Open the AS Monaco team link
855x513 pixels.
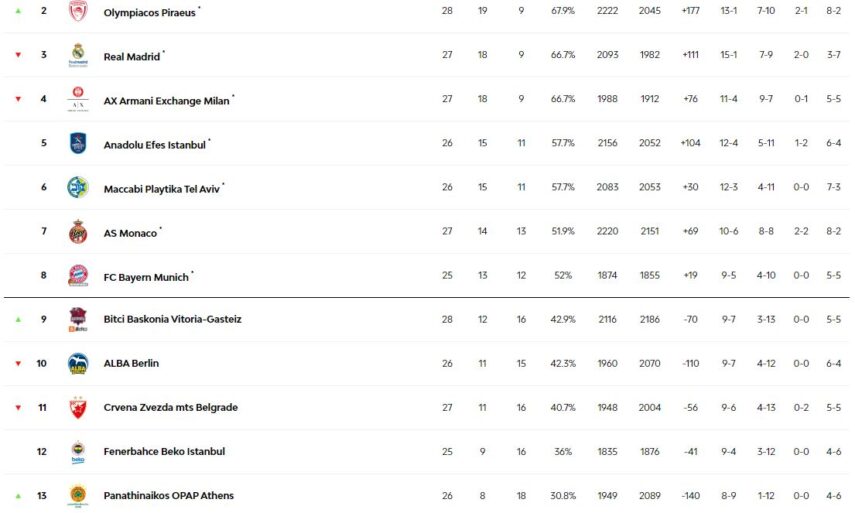click(x=130, y=233)
